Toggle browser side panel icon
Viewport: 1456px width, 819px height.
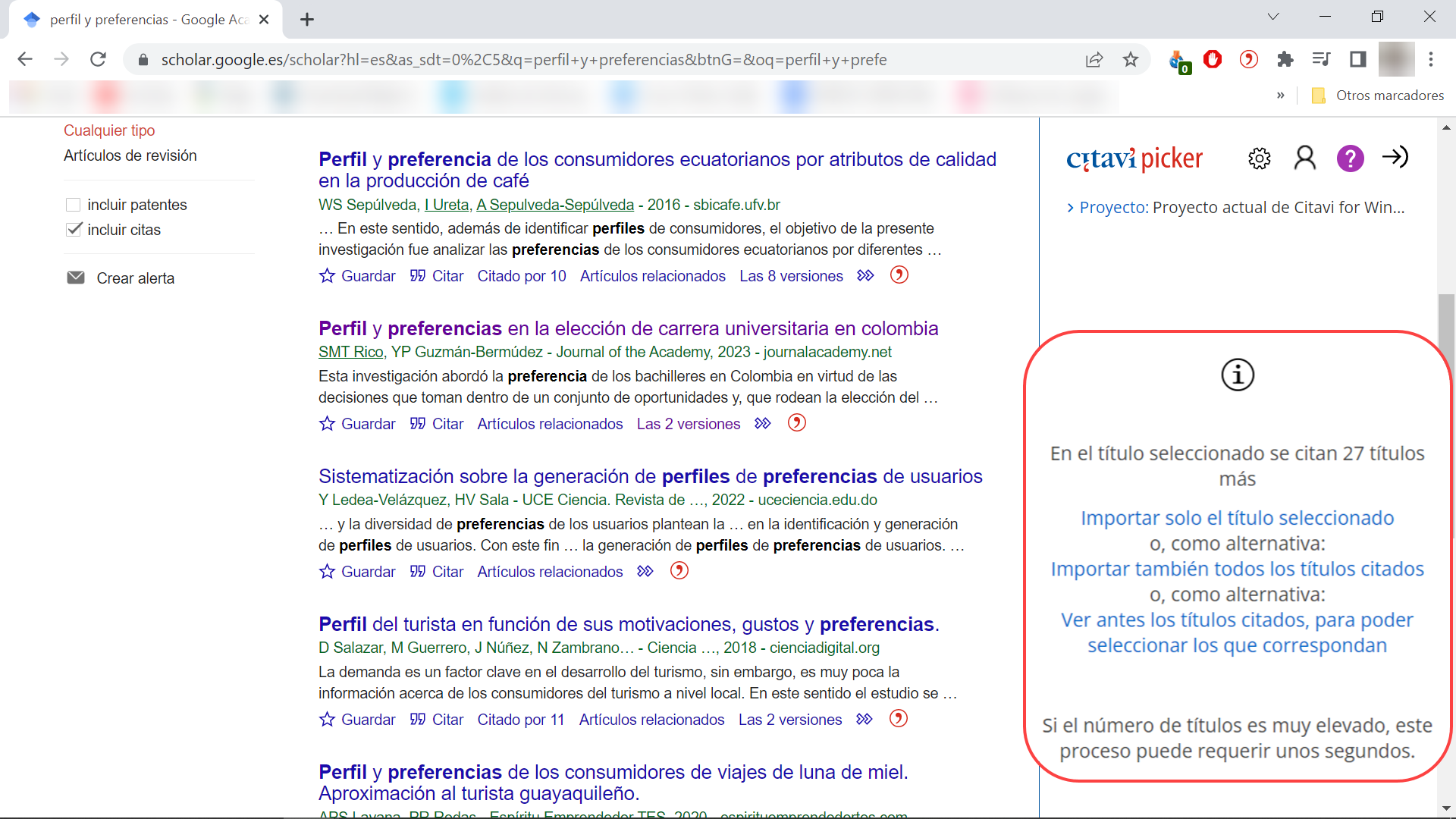click(1357, 59)
